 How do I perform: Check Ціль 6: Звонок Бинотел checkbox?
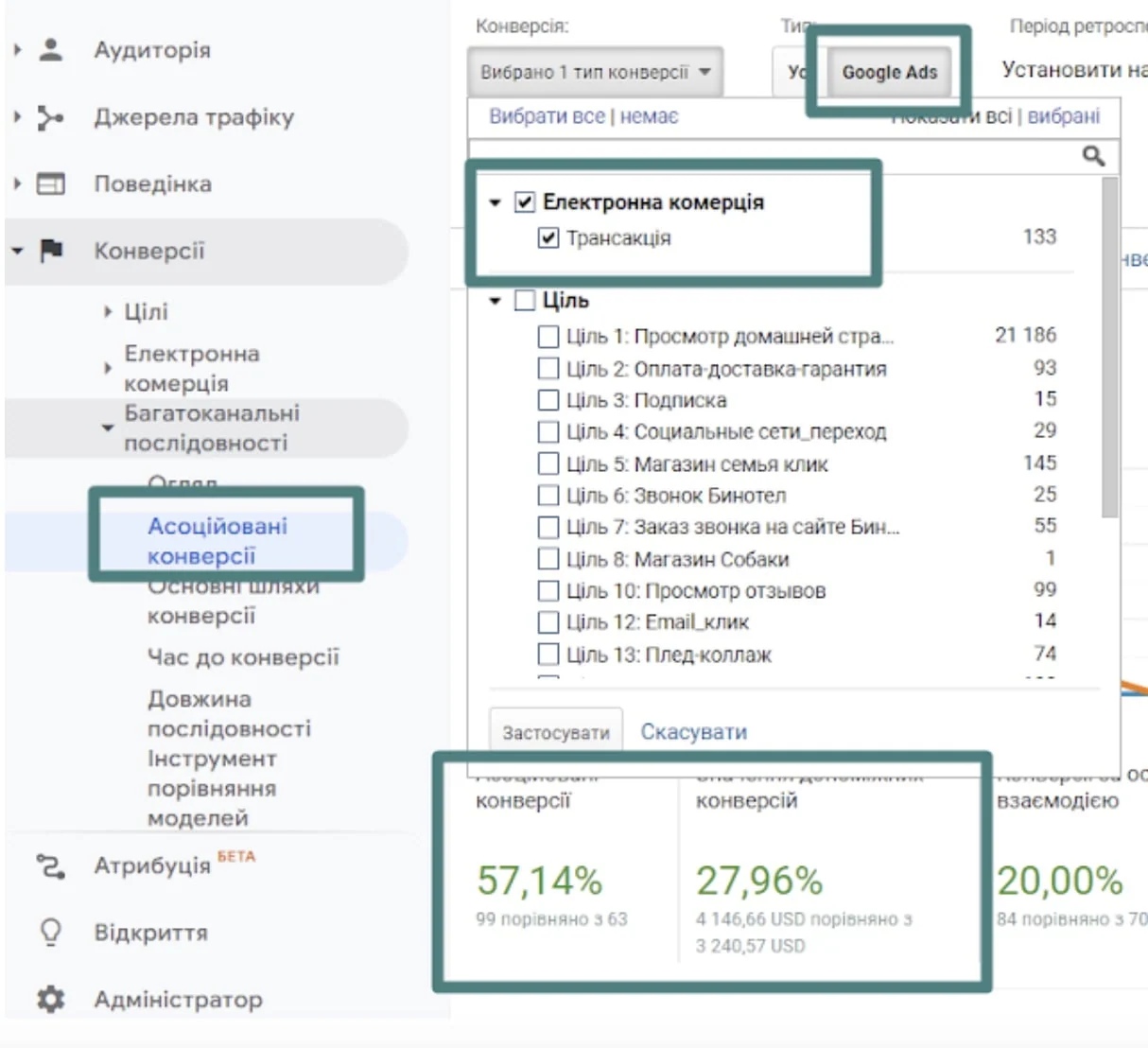[548, 495]
